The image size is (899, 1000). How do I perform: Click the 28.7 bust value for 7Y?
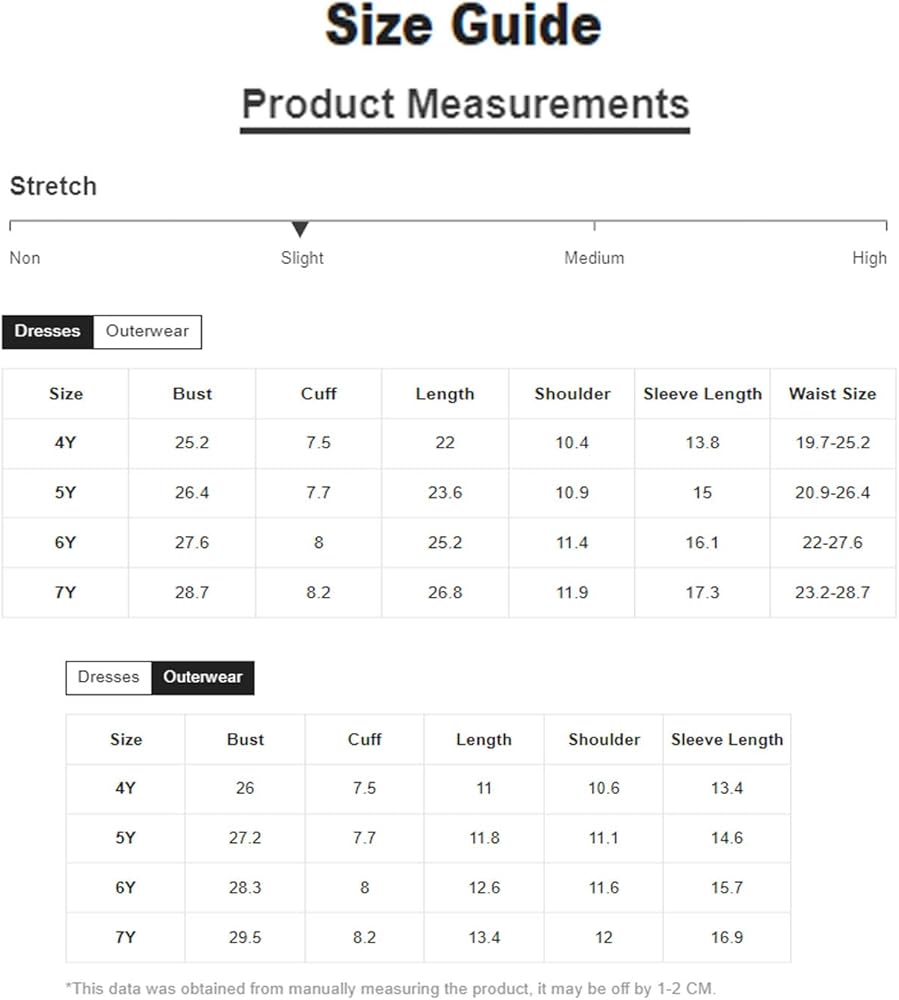[192, 593]
